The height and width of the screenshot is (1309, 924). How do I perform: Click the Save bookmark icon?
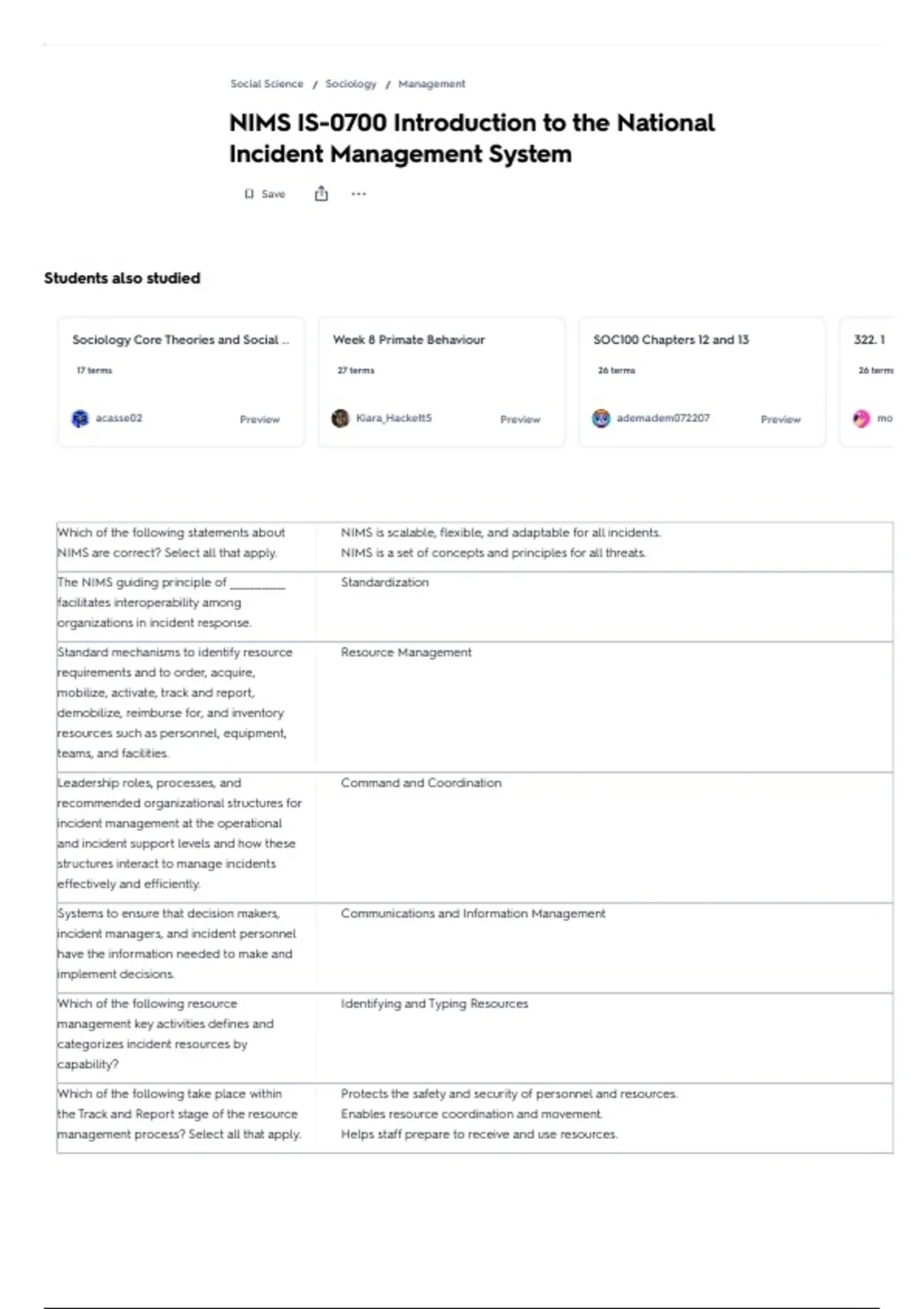point(249,194)
